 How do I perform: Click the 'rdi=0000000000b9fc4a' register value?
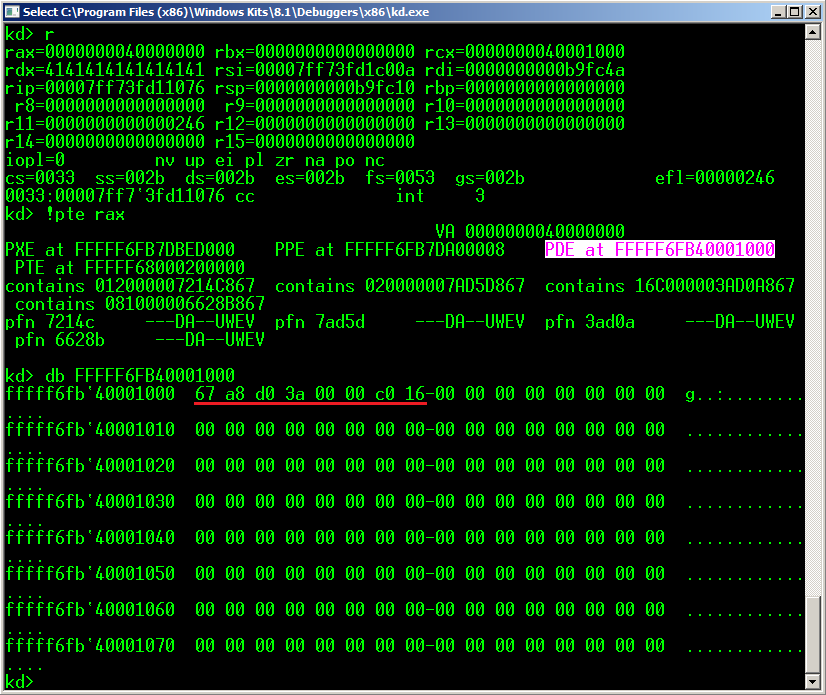[525, 70]
